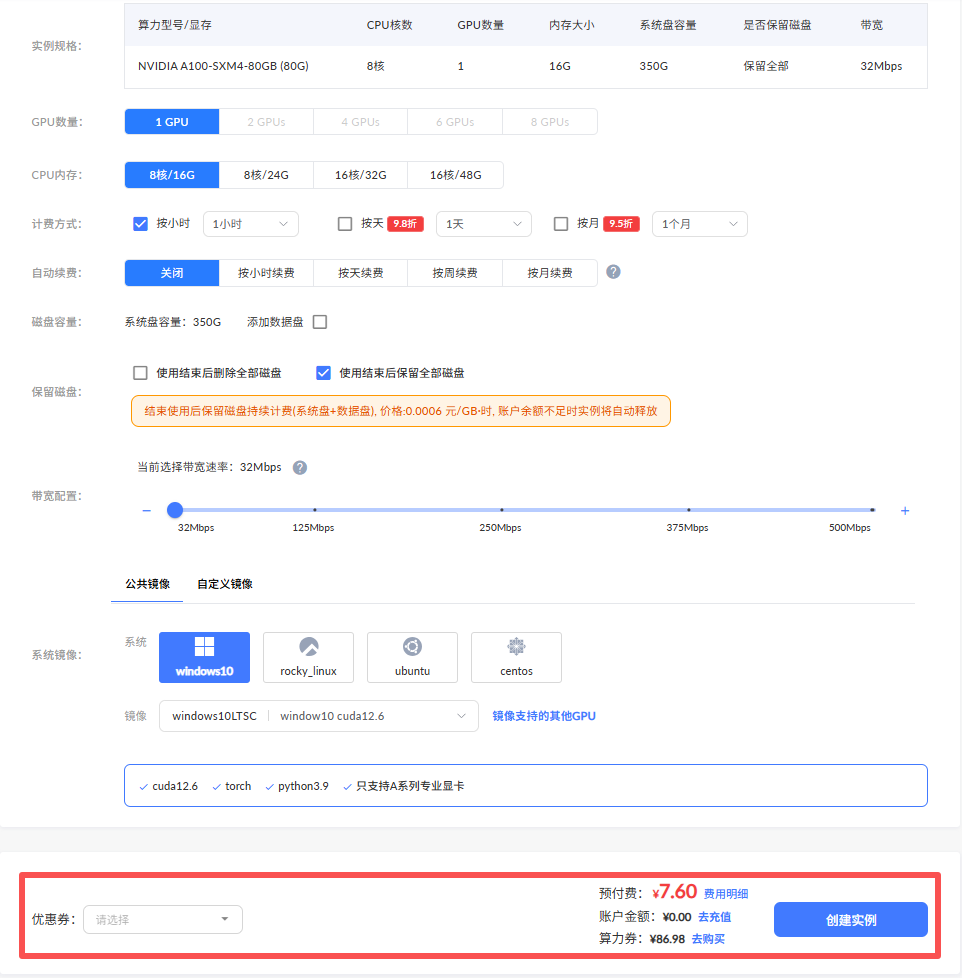Click the auto-renewal help question mark icon
Image resolution: width=962 pixels, height=978 pixels.
click(613, 272)
